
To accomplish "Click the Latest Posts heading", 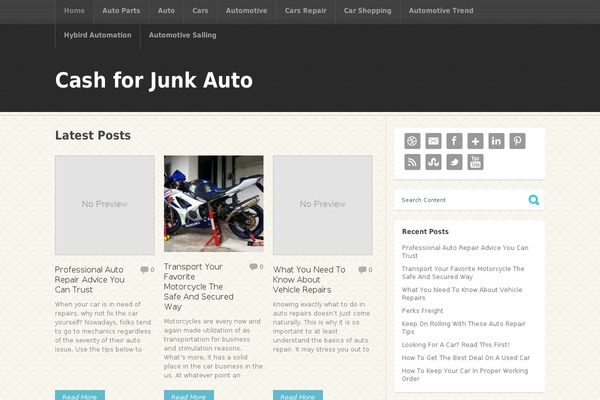I will click(x=93, y=135).
